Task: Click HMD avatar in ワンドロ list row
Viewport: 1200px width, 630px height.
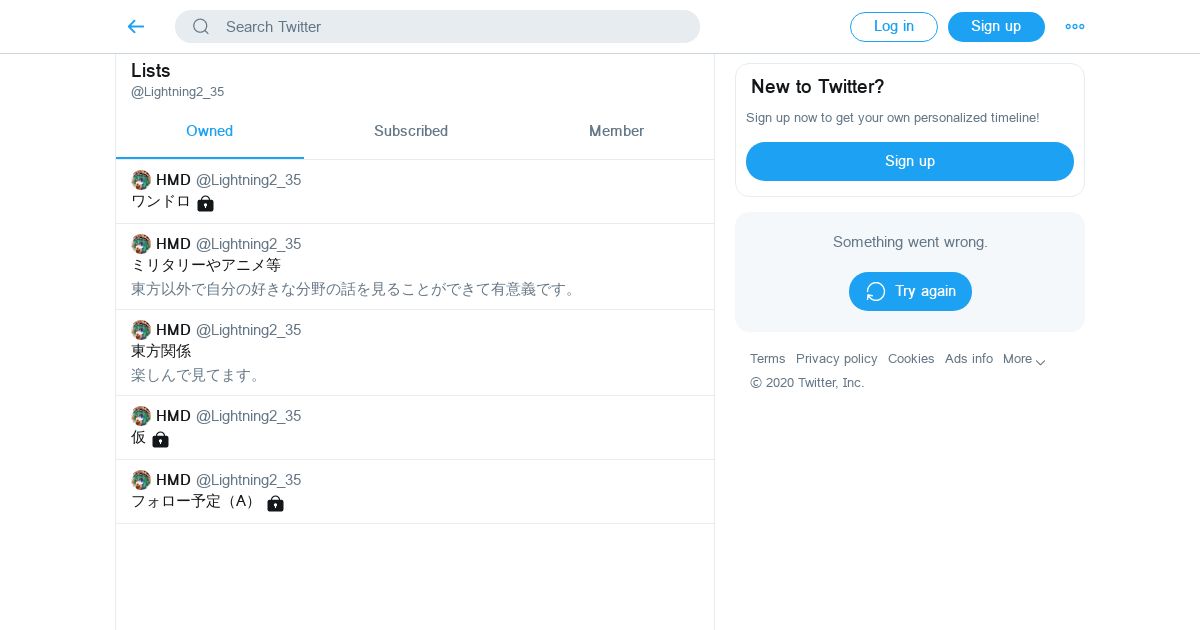Action: (x=141, y=180)
